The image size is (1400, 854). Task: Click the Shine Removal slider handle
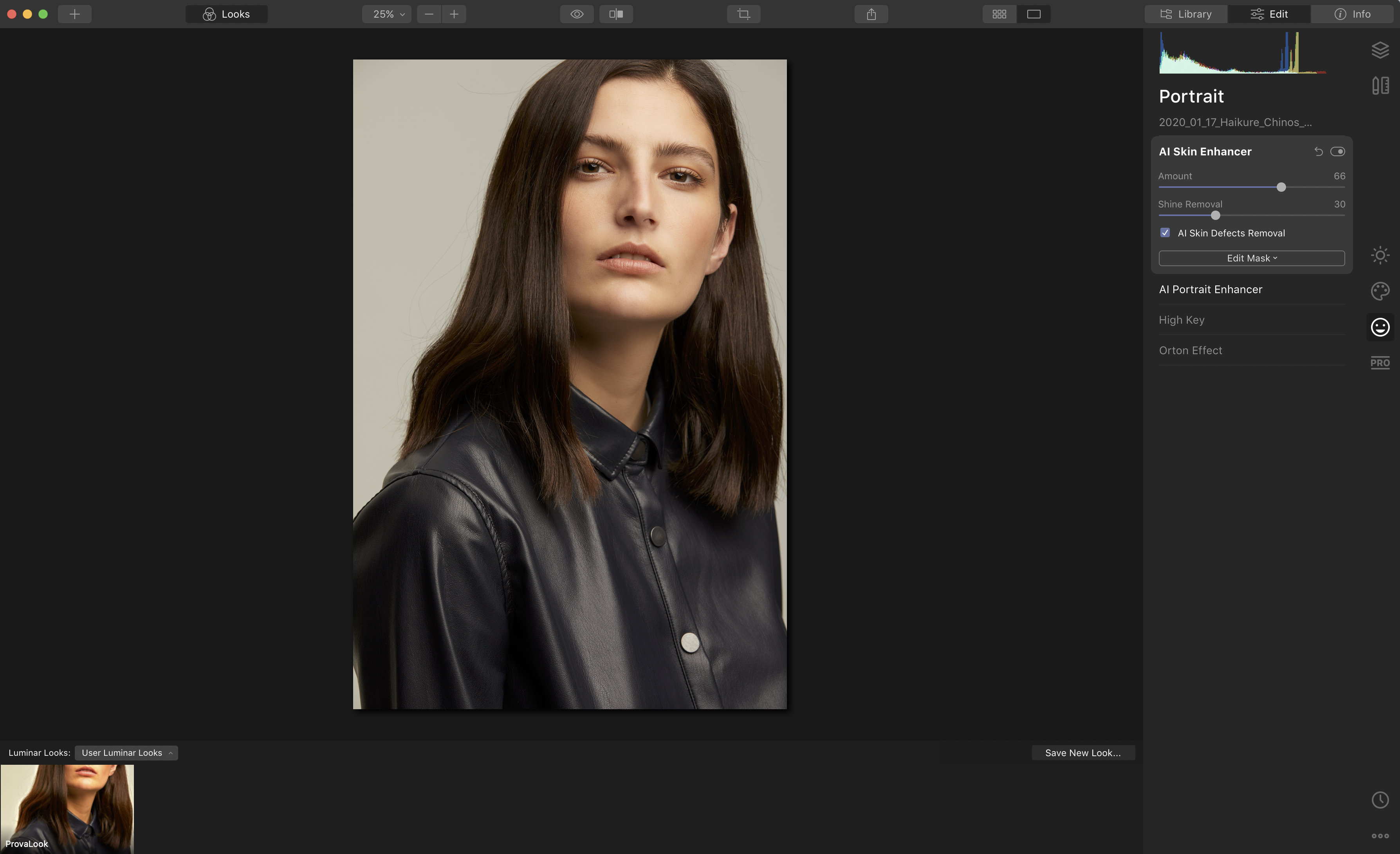[x=1215, y=215]
